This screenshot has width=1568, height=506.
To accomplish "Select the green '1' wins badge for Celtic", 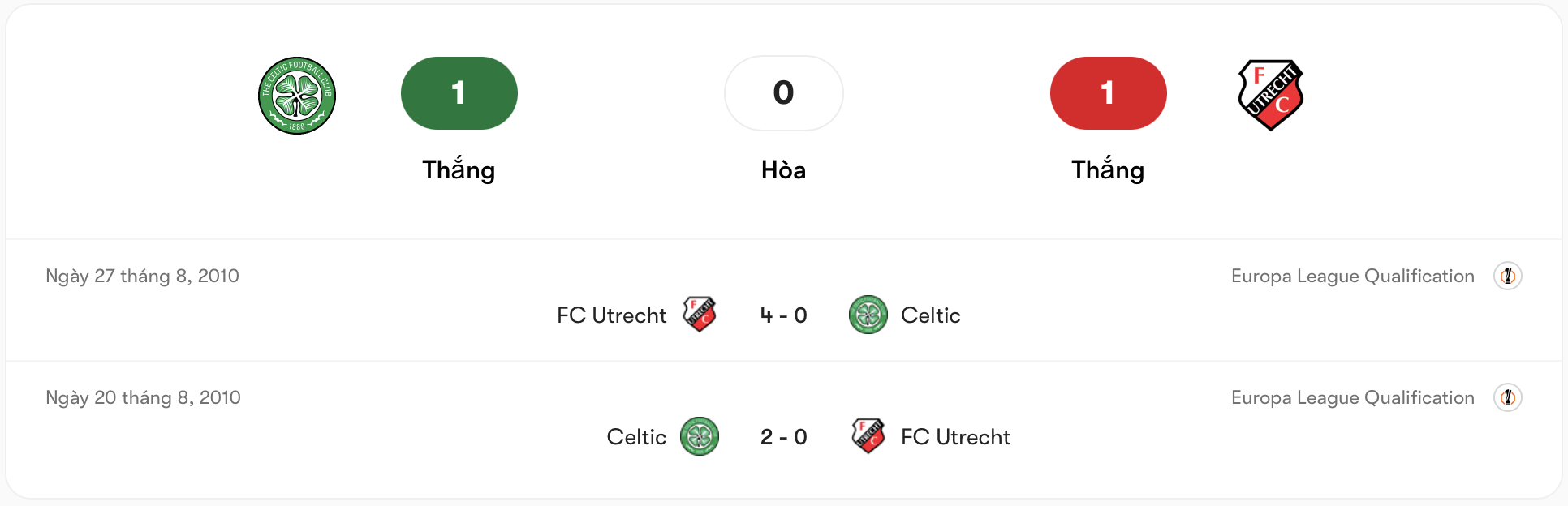I will pyautogui.click(x=459, y=93).
